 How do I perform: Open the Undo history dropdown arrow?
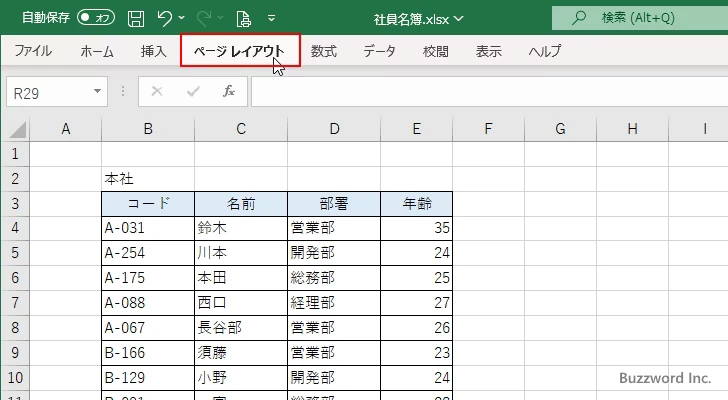(x=182, y=18)
